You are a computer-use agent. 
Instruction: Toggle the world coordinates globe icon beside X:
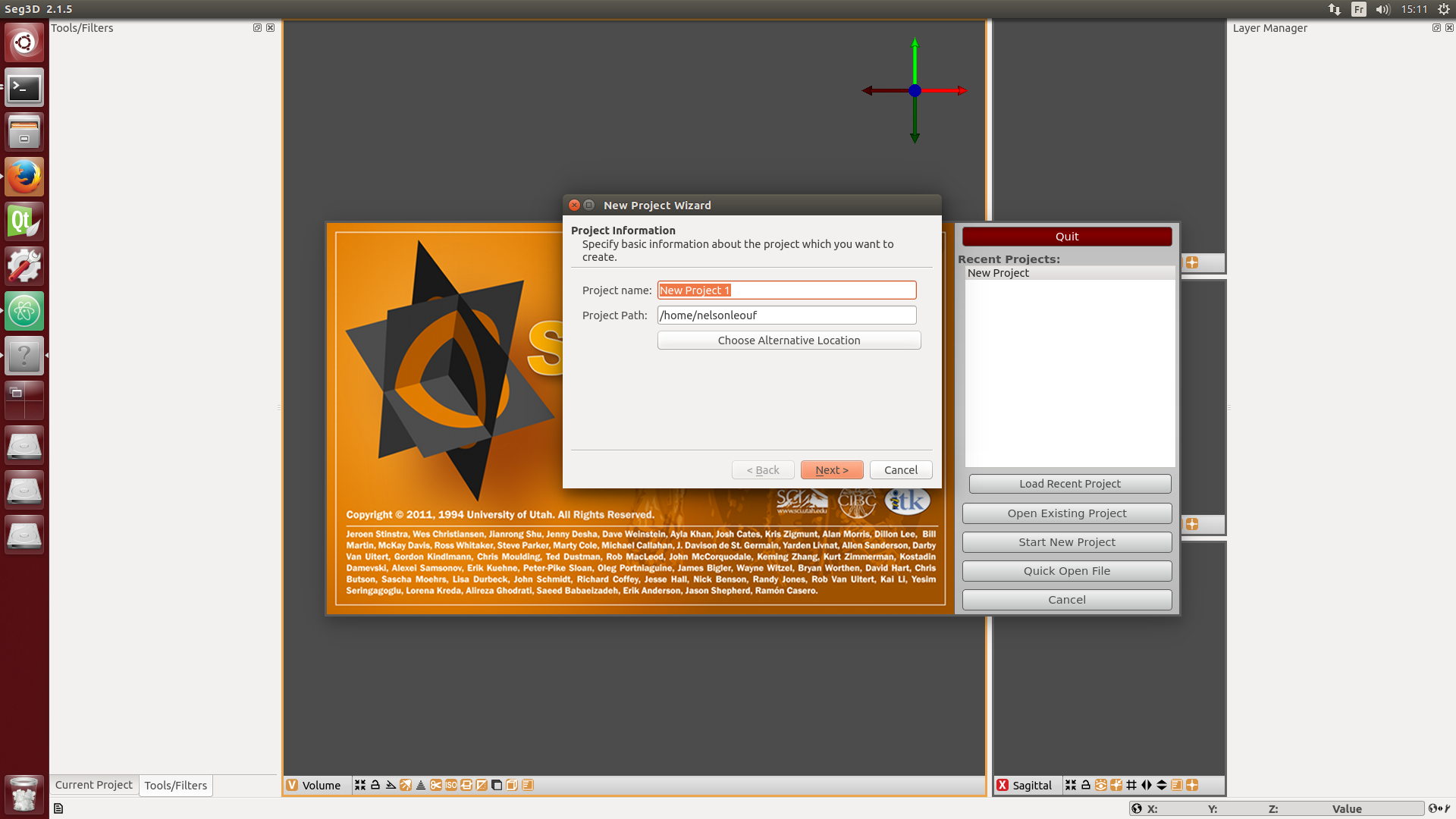point(1137,808)
